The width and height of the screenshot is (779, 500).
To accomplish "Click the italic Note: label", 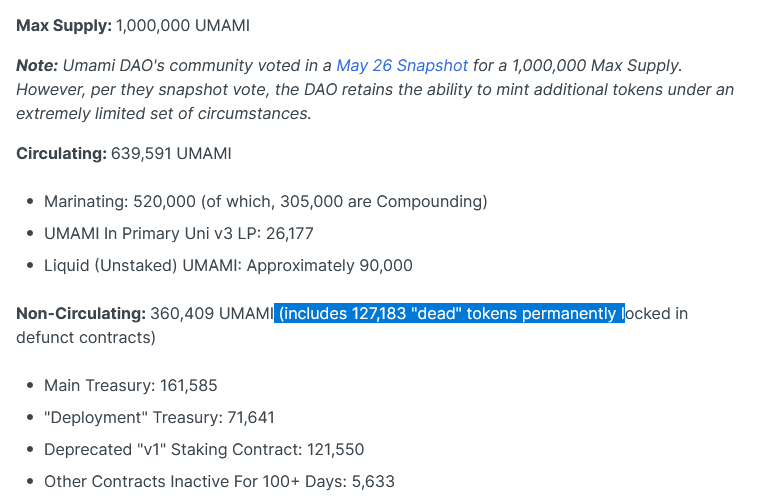I will click(x=37, y=66).
